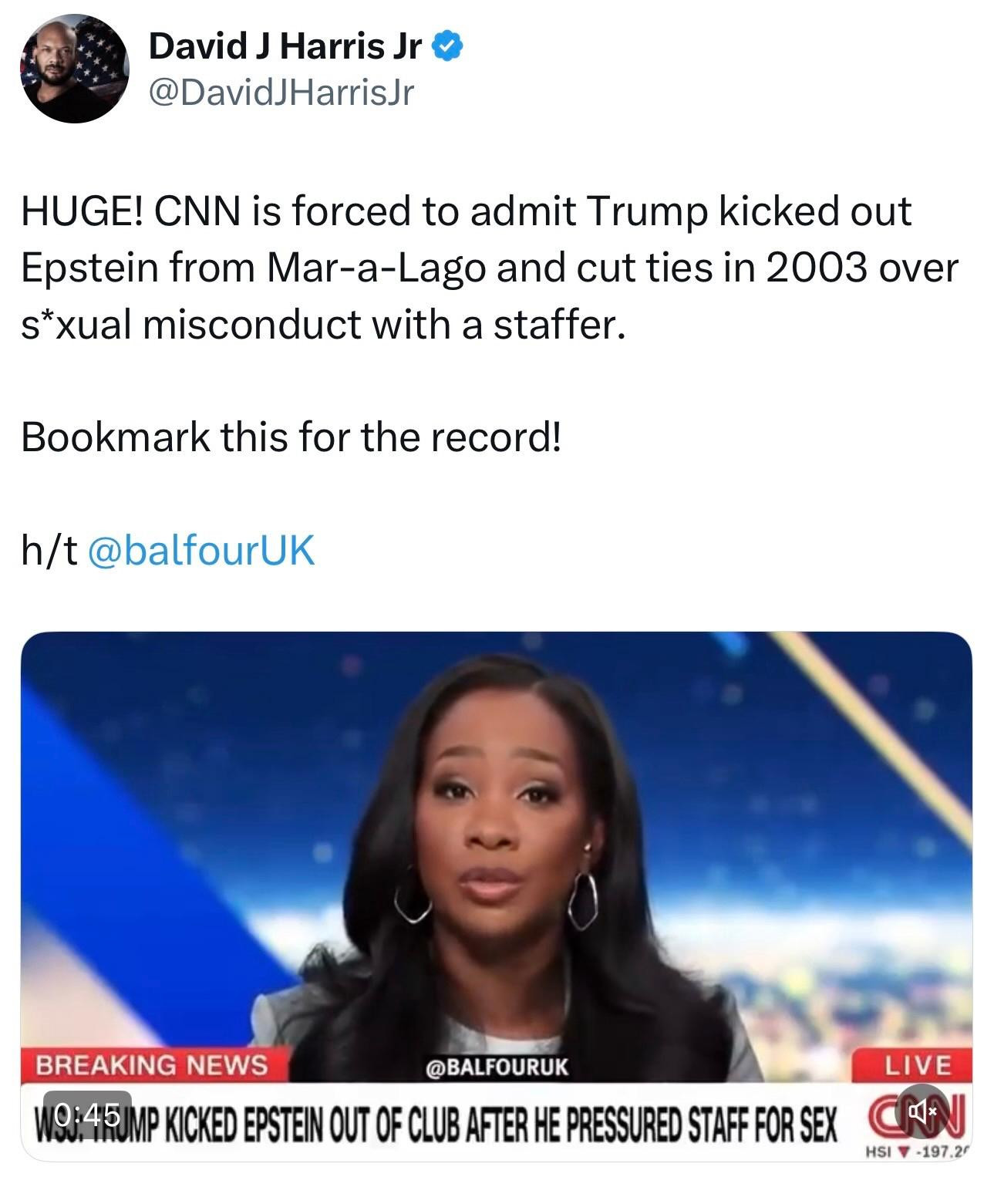Viewport: 994px width, 1204px height.
Task: Click the blue verified checkmark badge
Action: pyautogui.click(x=447, y=47)
